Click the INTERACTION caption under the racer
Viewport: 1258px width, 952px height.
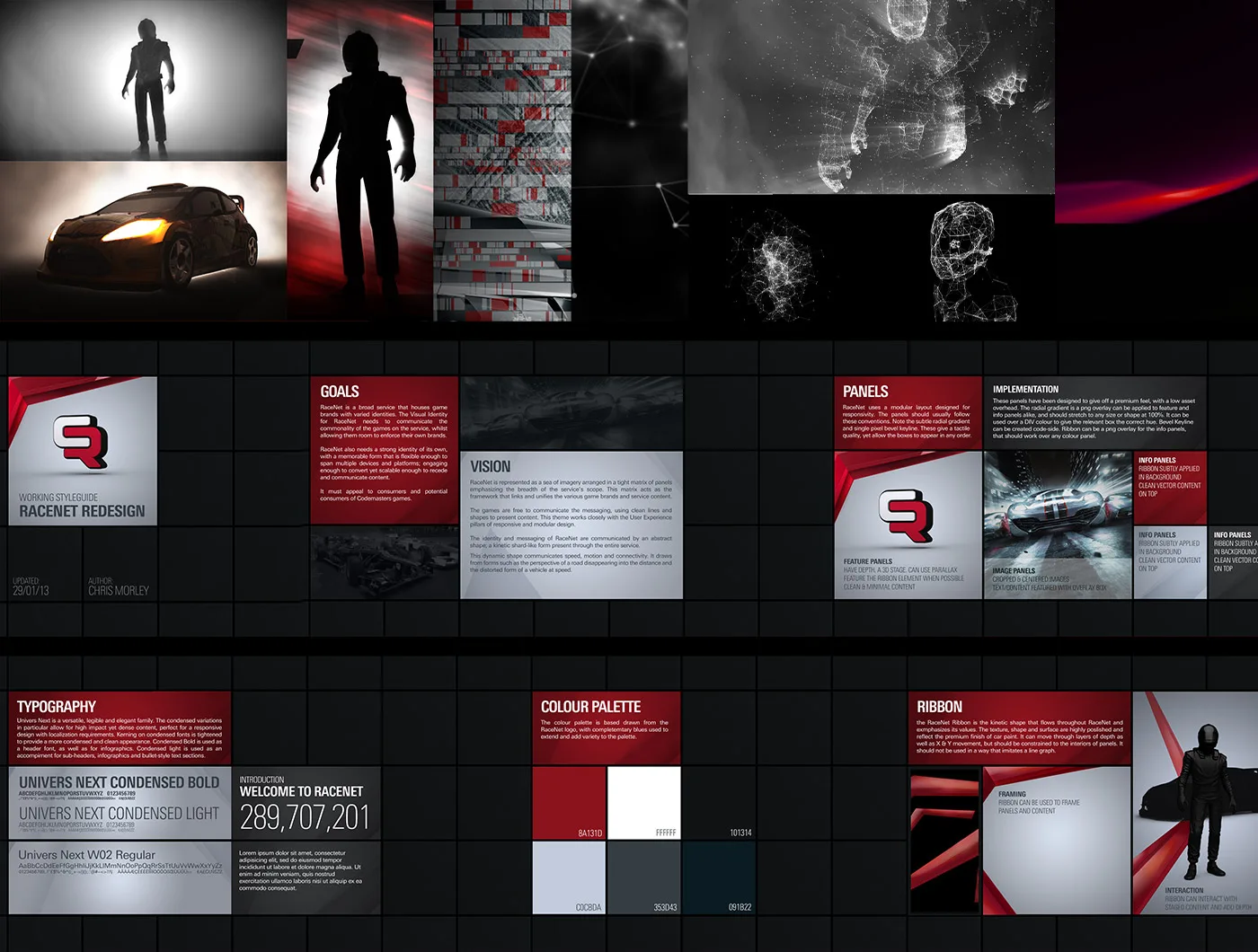(x=1184, y=890)
